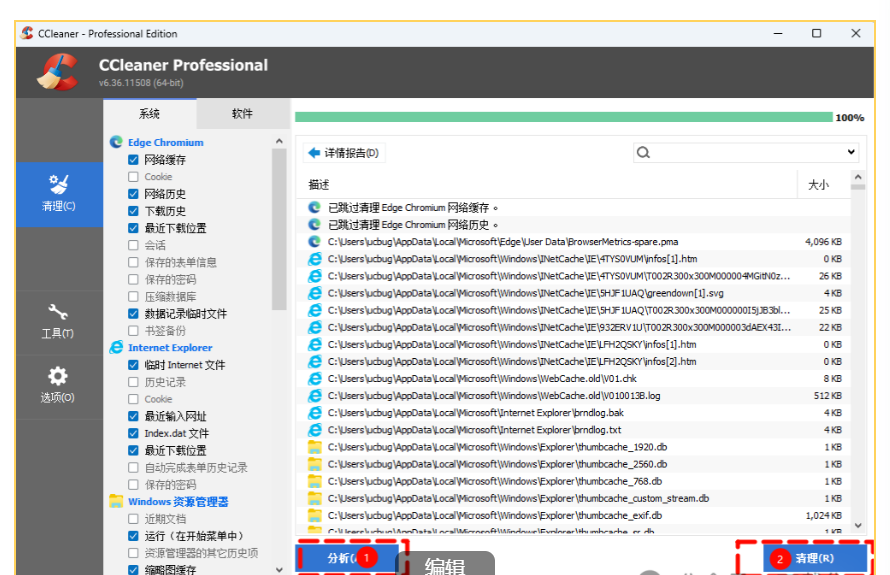Image resolution: width=890 pixels, height=575 pixels.
Task: Uncheck 临时 Internet 文件 checkbox
Action: point(133,364)
